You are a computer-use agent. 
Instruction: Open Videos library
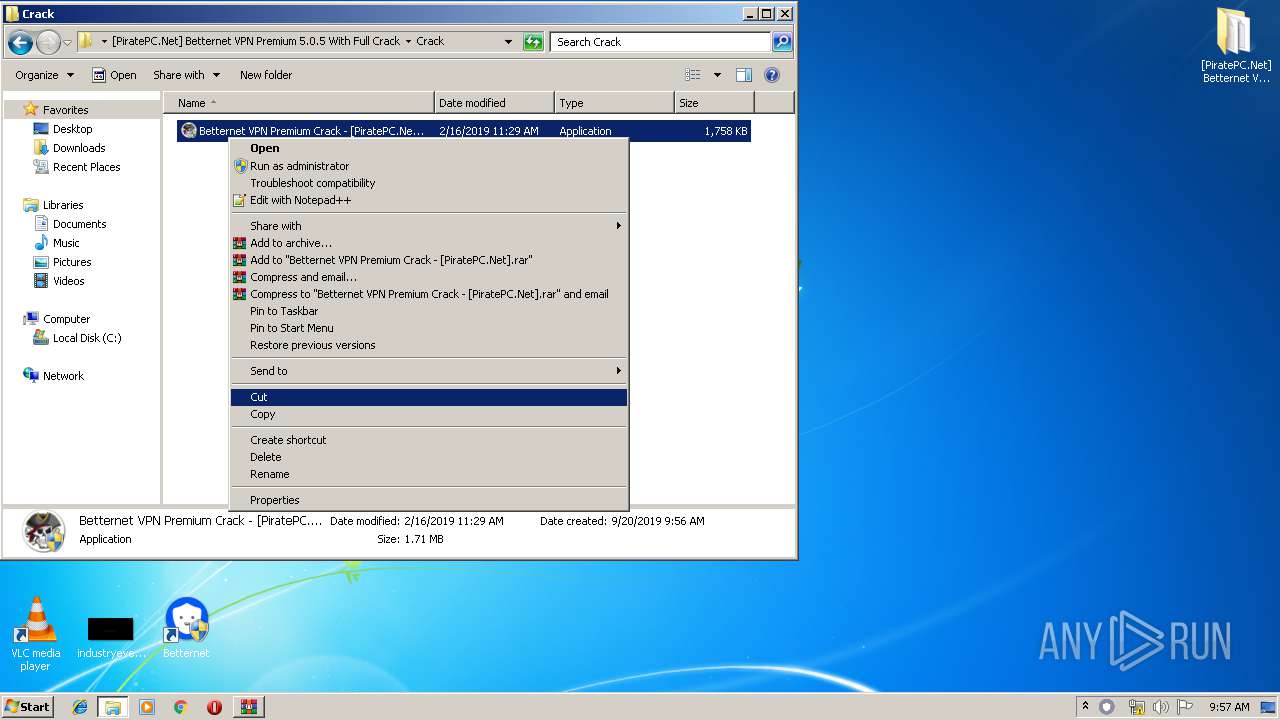coord(68,281)
